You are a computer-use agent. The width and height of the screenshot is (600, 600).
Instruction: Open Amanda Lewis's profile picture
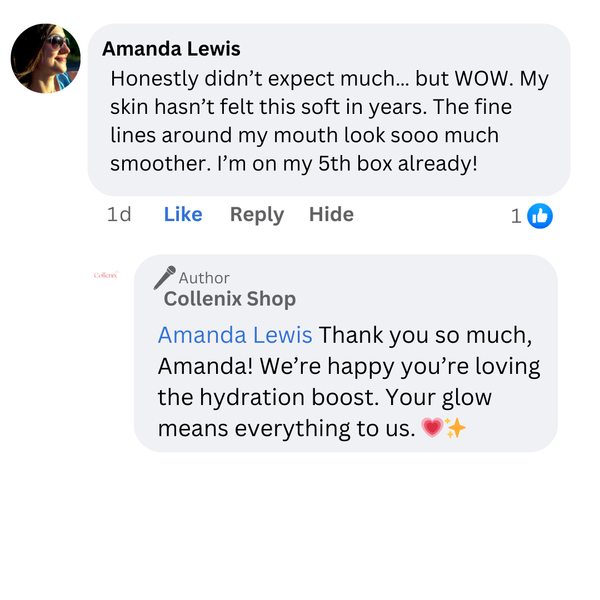coord(46,58)
